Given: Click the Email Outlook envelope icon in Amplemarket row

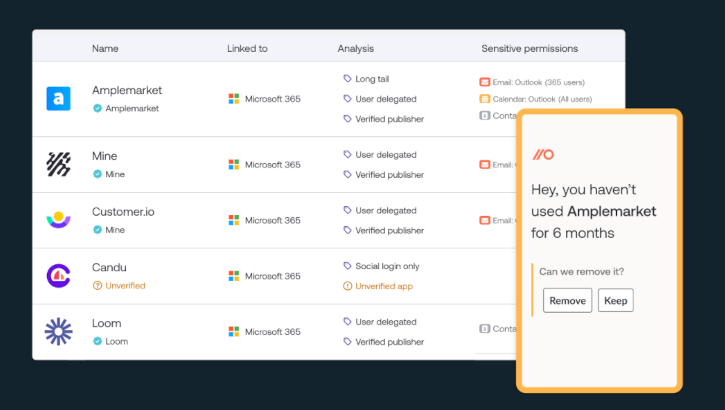Looking at the screenshot, I should [485, 82].
